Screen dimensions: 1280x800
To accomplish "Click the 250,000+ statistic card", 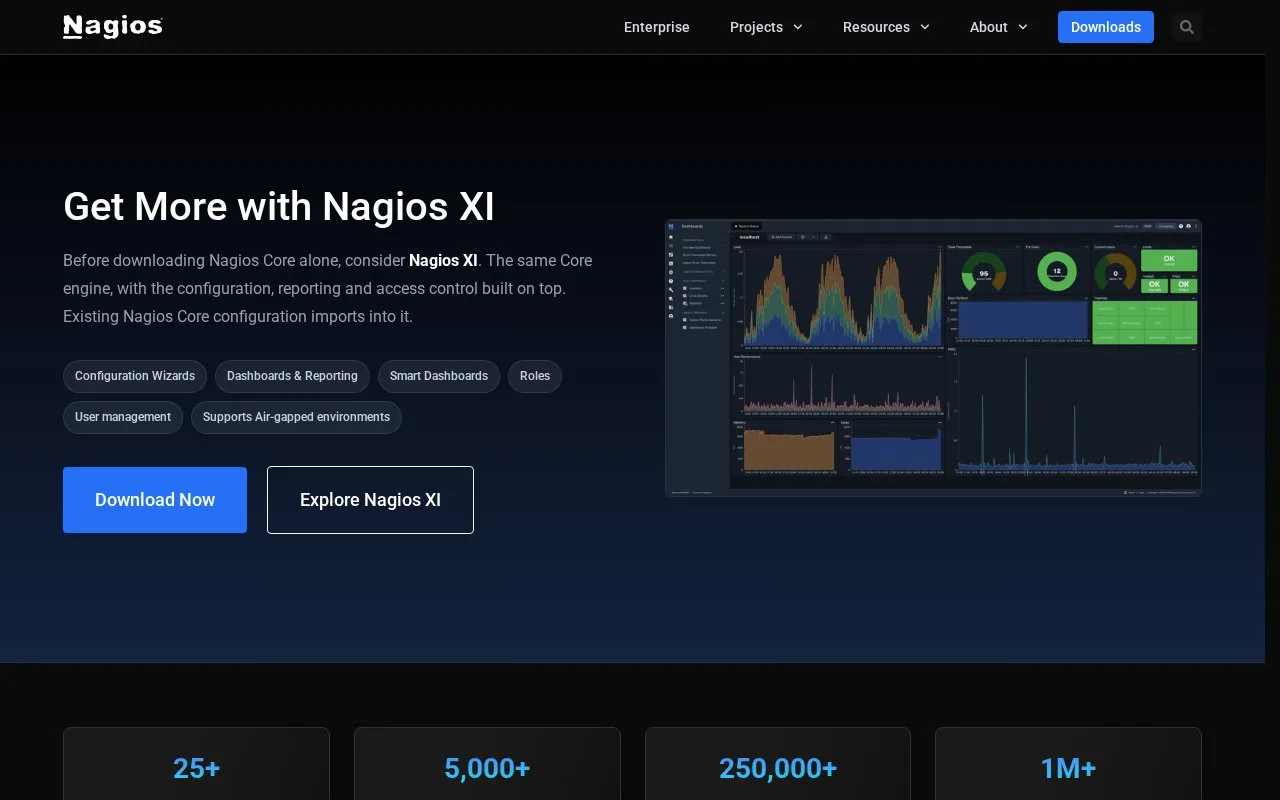I will [x=778, y=764].
